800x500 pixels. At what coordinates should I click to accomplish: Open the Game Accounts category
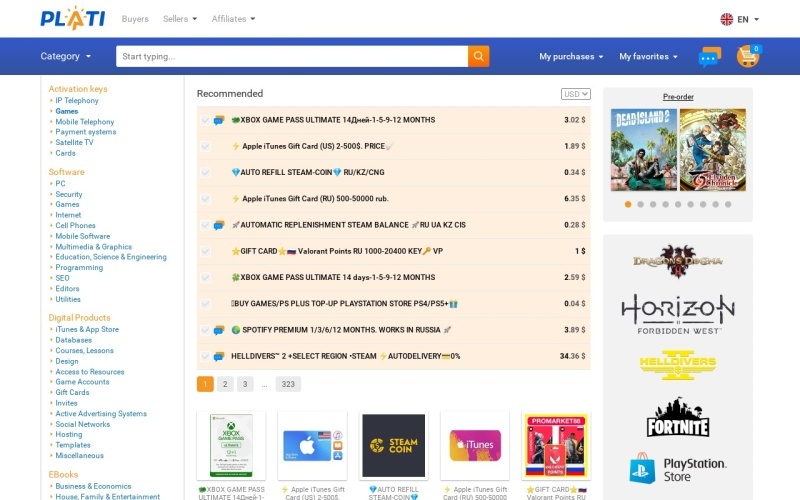click(82, 382)
